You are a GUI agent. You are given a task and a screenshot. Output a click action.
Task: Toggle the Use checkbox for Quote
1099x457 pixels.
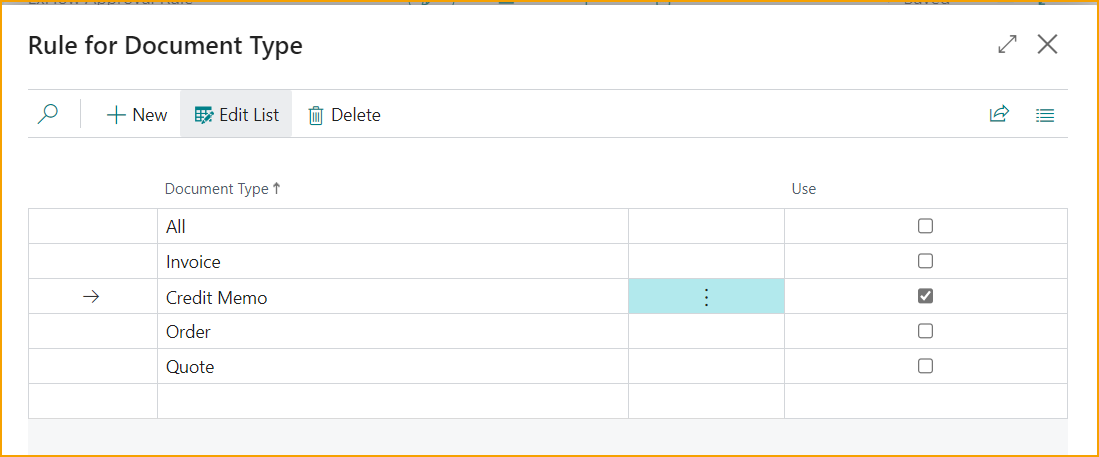(925, 366)
